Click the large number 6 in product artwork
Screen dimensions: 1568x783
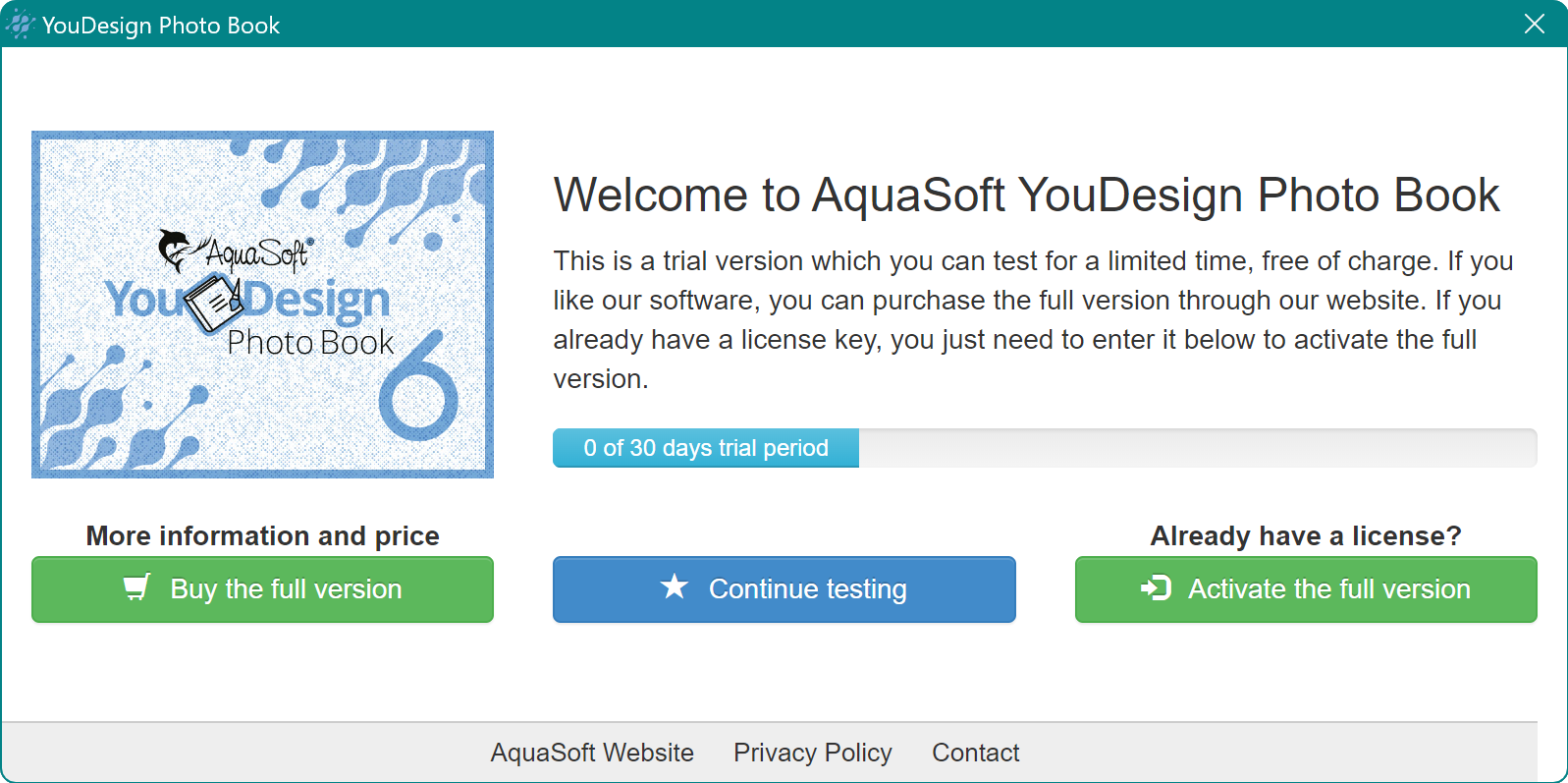click(x=420, y=387)
